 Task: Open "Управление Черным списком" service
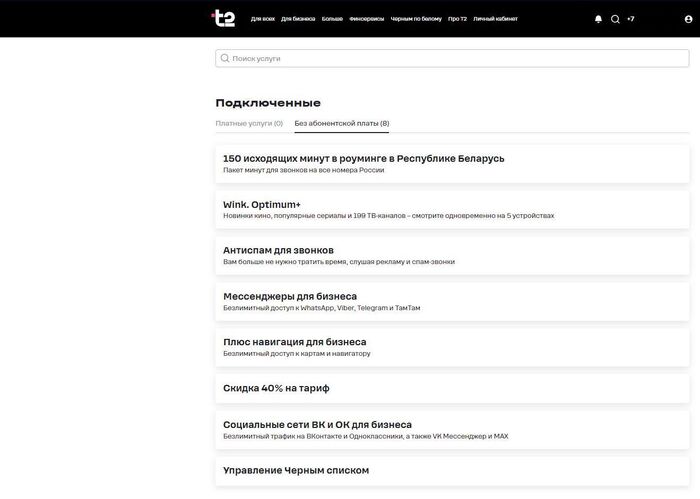coord(450,470)
